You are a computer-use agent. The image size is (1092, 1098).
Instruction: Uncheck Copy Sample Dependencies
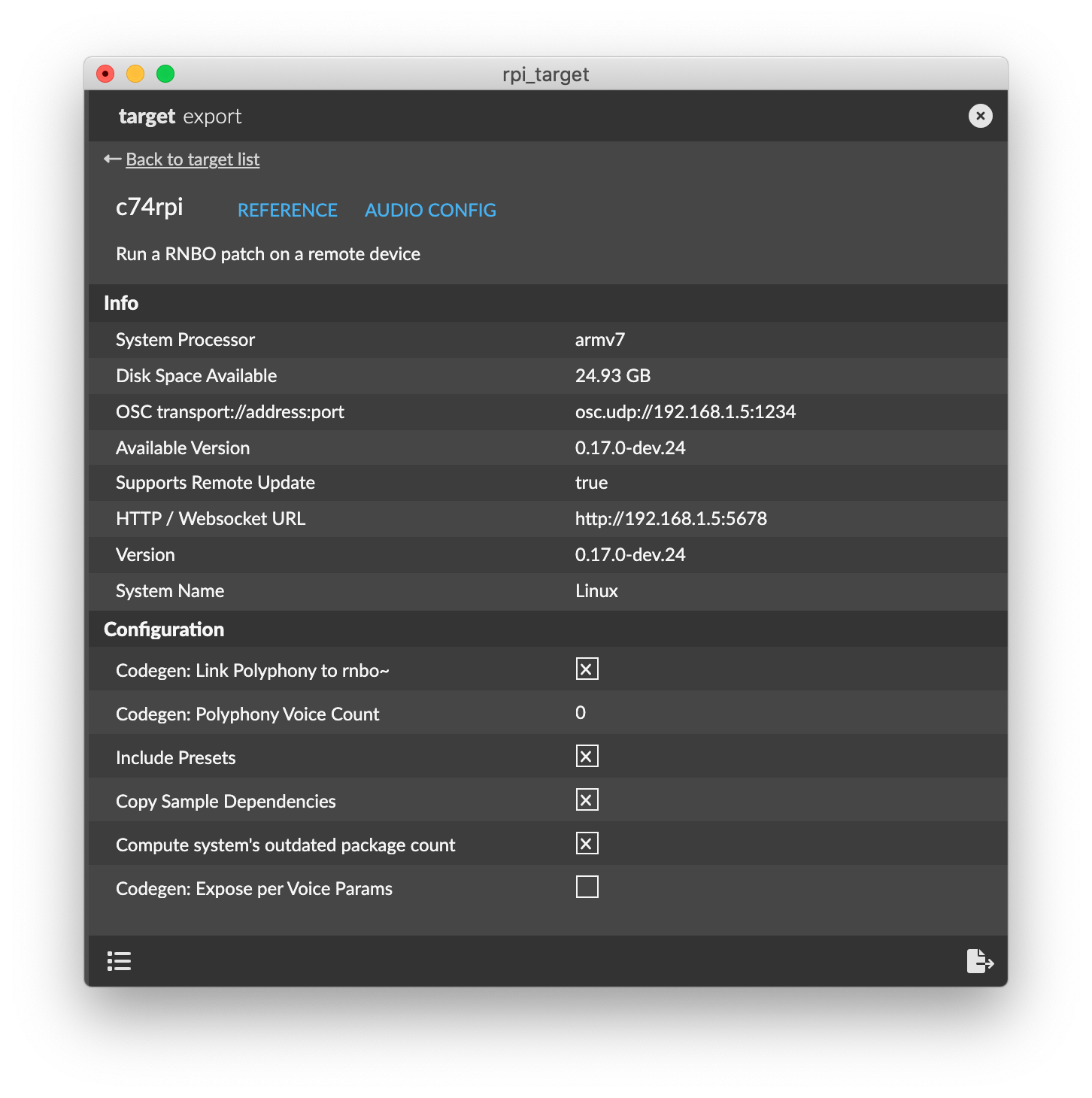pyautogui.click(x=587, y=799)
